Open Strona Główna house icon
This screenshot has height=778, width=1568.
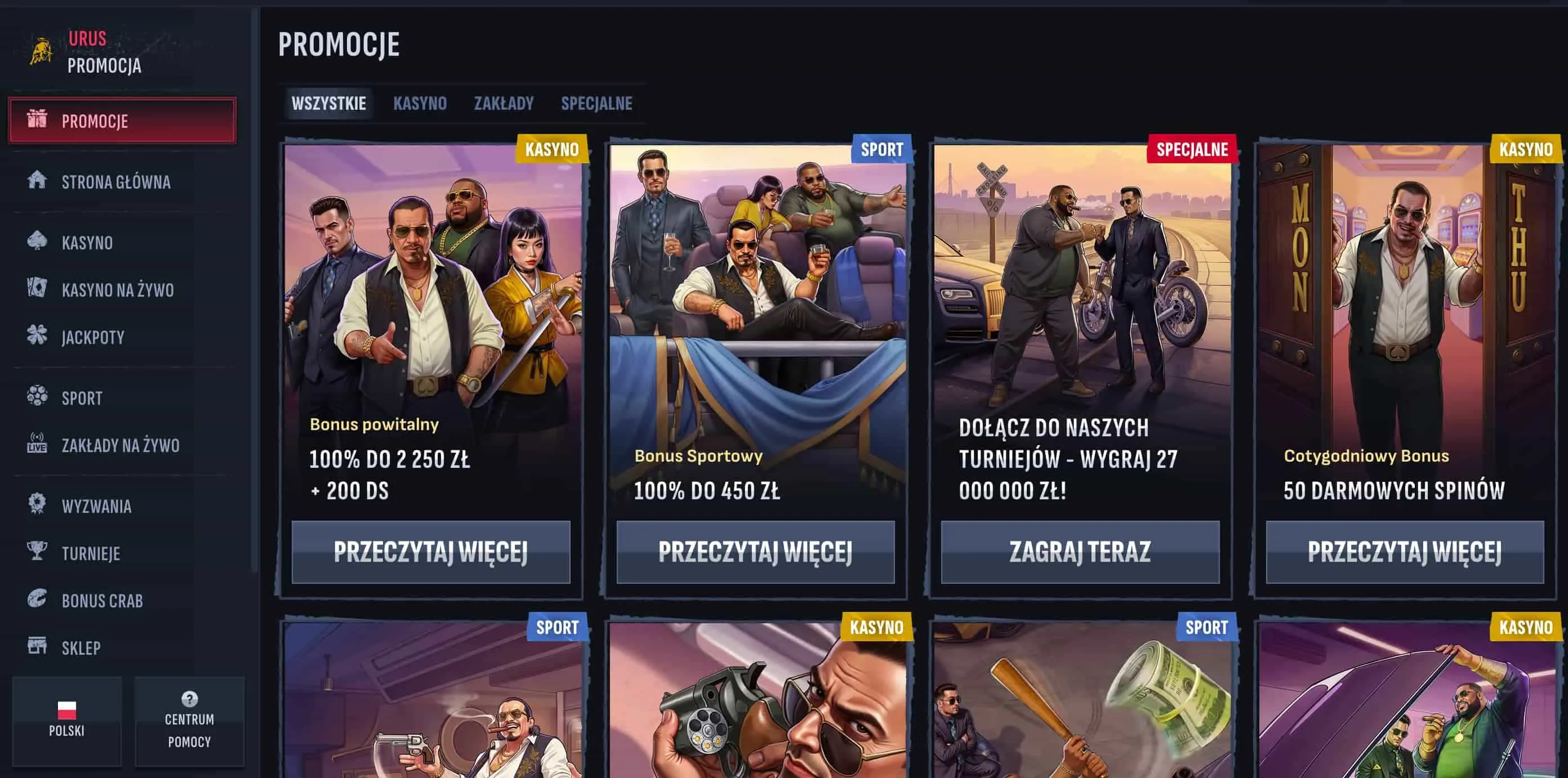pyautogui.click(x=37, y=180)
